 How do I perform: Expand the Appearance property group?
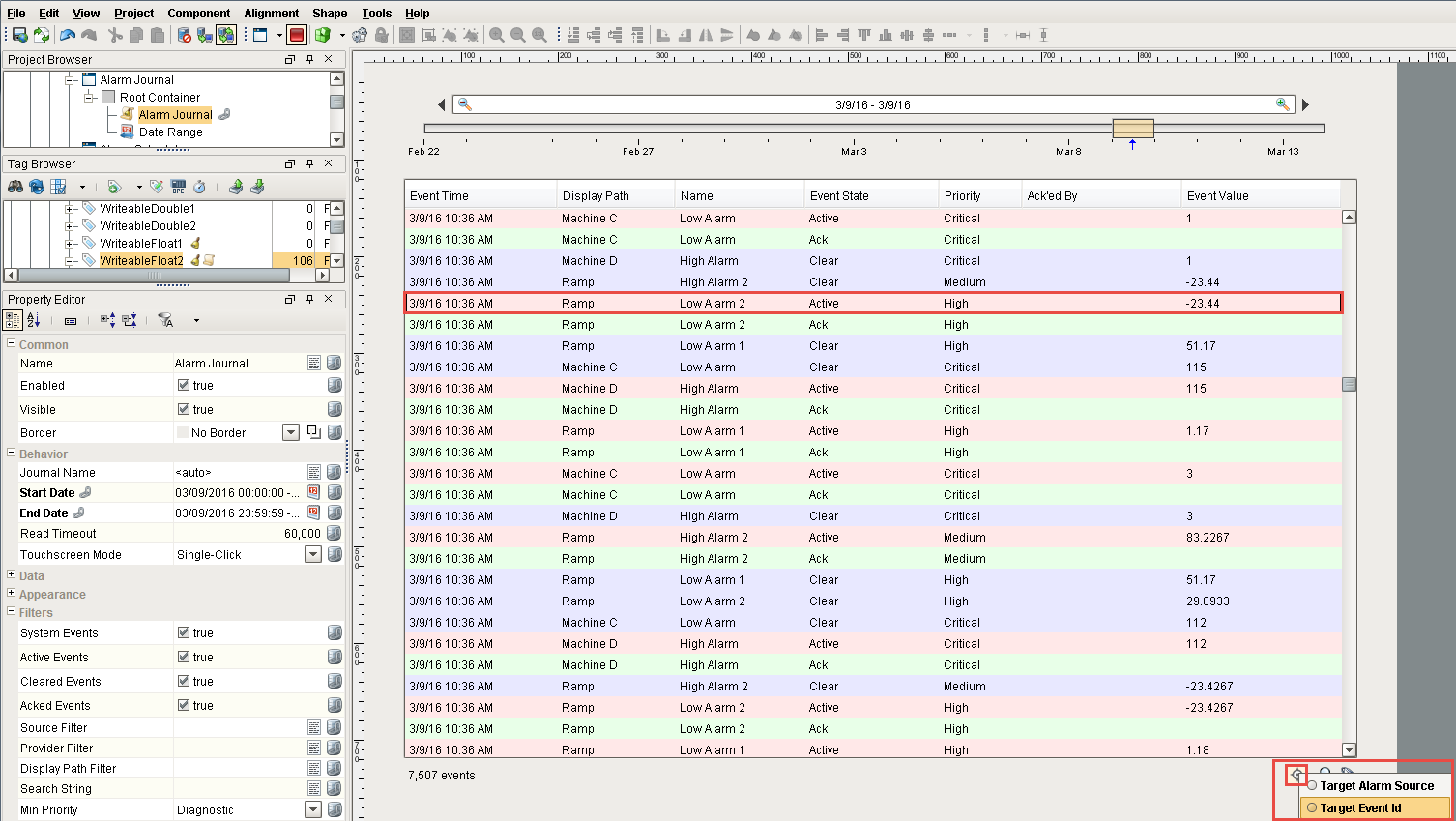pos(11,594)
